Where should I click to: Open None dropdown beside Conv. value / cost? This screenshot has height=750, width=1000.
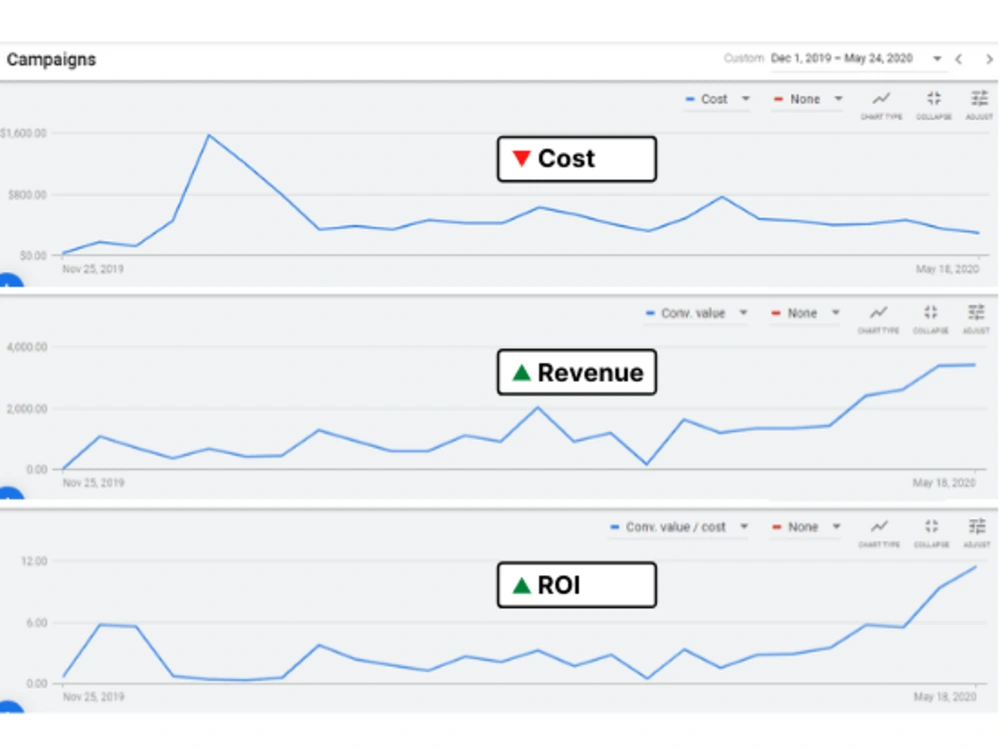pos(806,527)
